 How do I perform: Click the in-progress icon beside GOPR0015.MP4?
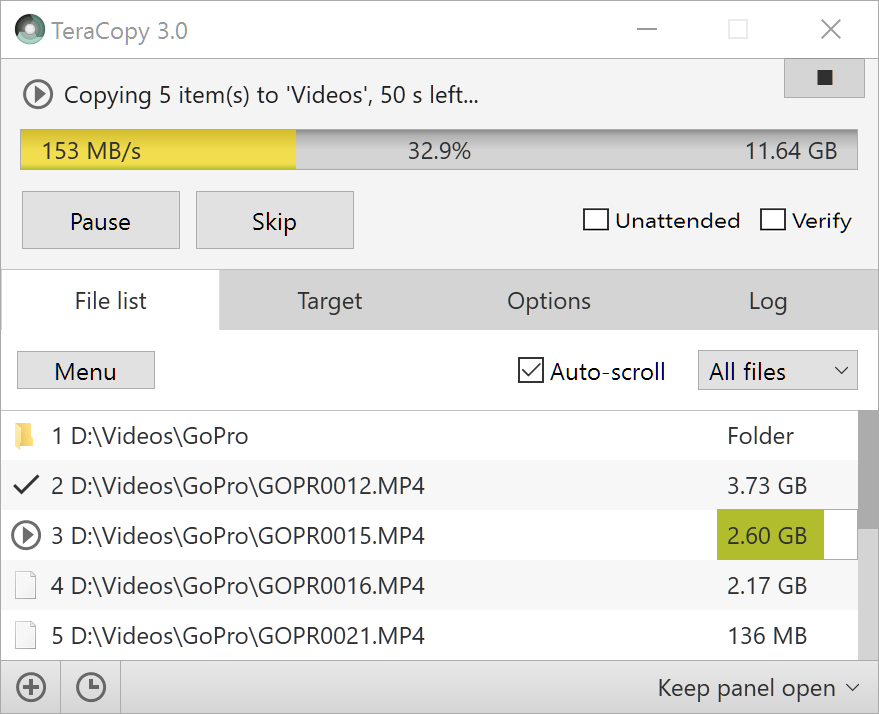pos(25,536)
